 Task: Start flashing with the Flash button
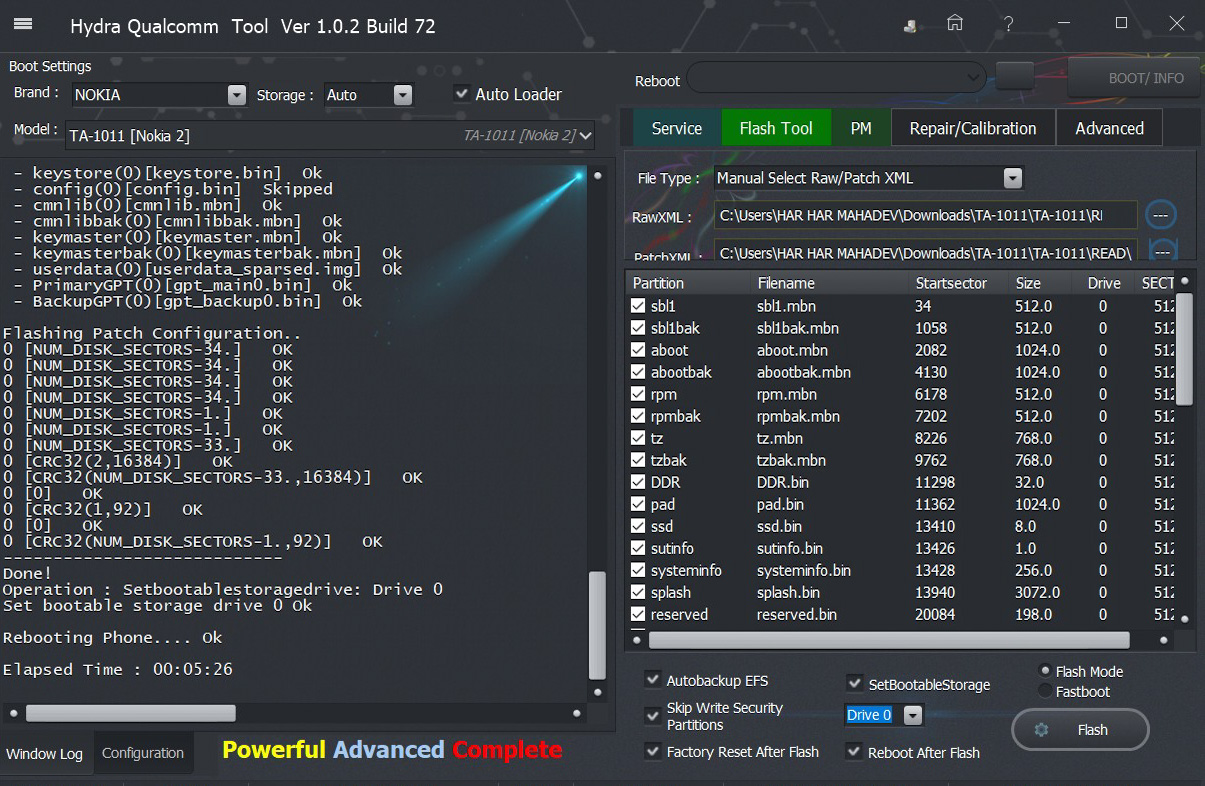coord(1080,730)
